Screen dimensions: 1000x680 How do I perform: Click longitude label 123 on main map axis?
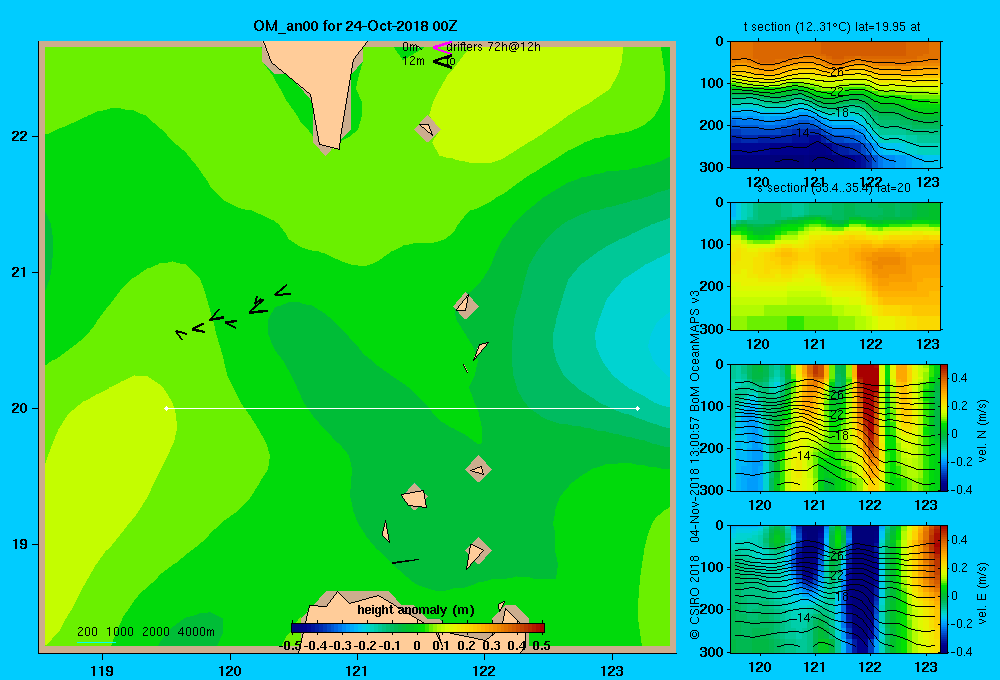(x=612, y=671)
